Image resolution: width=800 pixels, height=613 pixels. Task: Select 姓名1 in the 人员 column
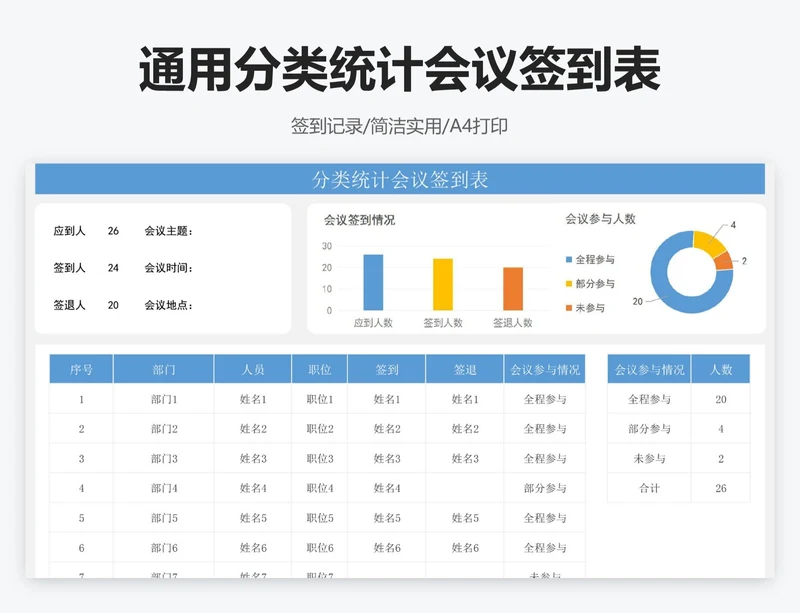click(x=253, y=399)
